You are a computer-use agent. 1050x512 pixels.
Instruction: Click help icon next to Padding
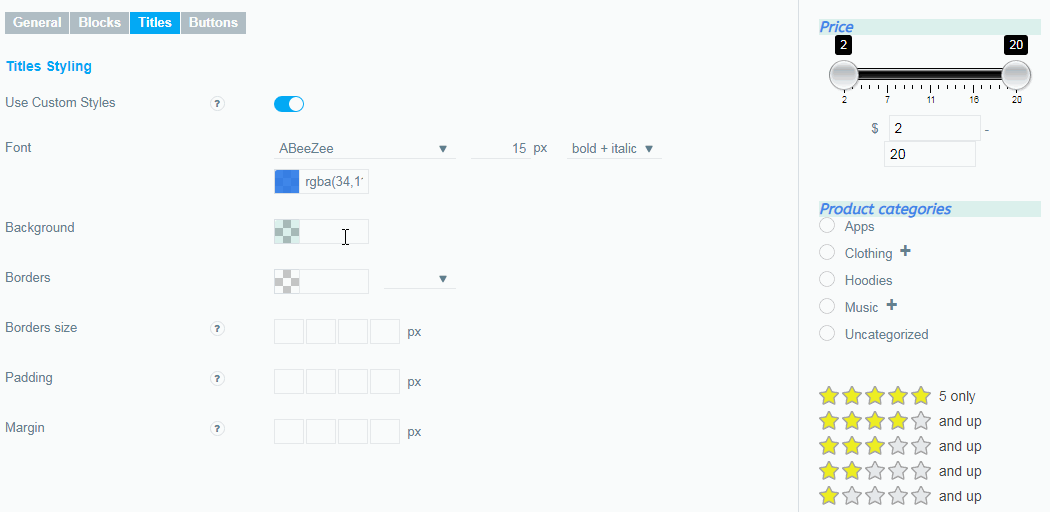[217, 379]
